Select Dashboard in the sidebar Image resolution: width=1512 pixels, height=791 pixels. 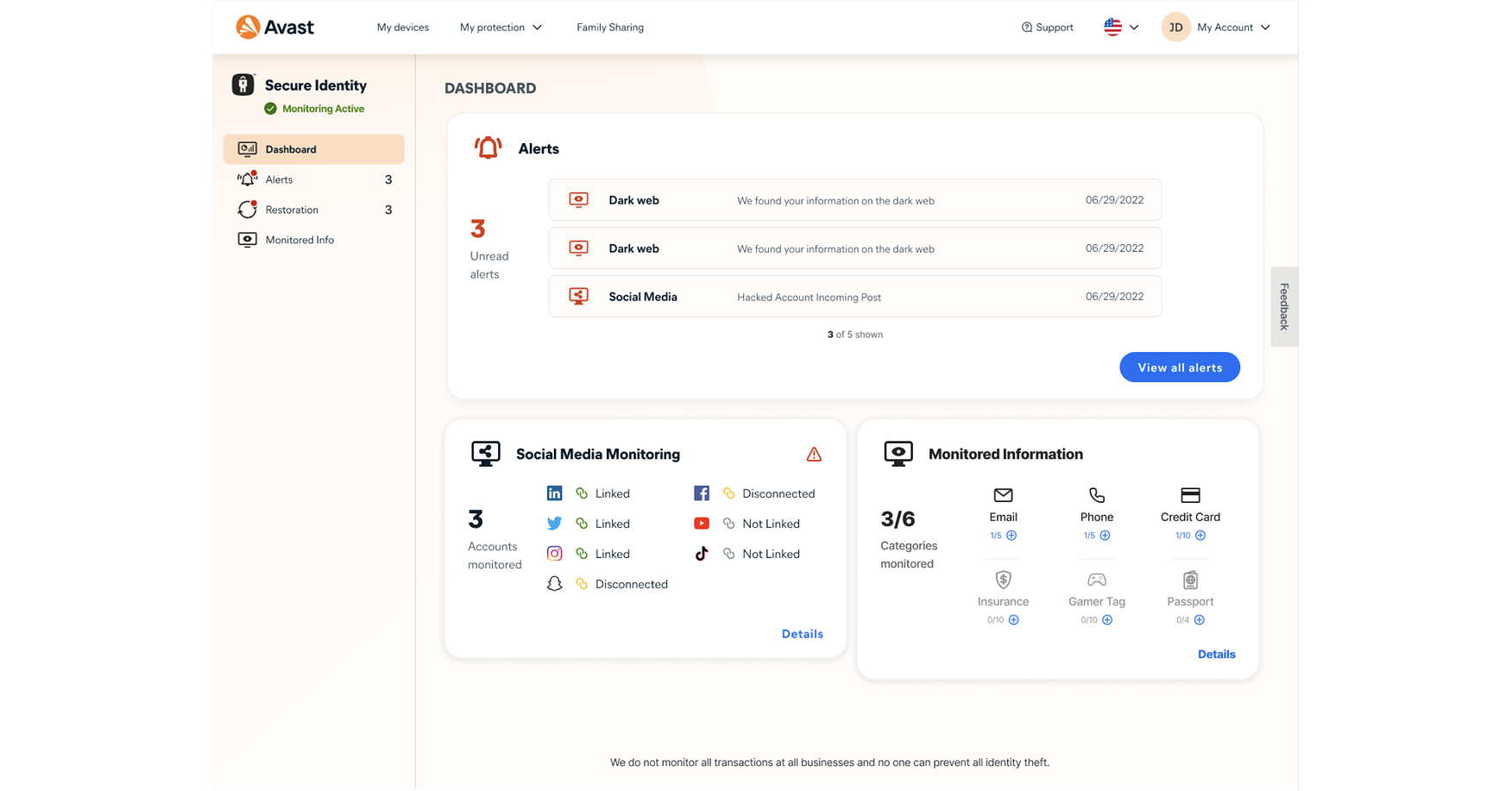pyautogui.click(x=314, y=149)
